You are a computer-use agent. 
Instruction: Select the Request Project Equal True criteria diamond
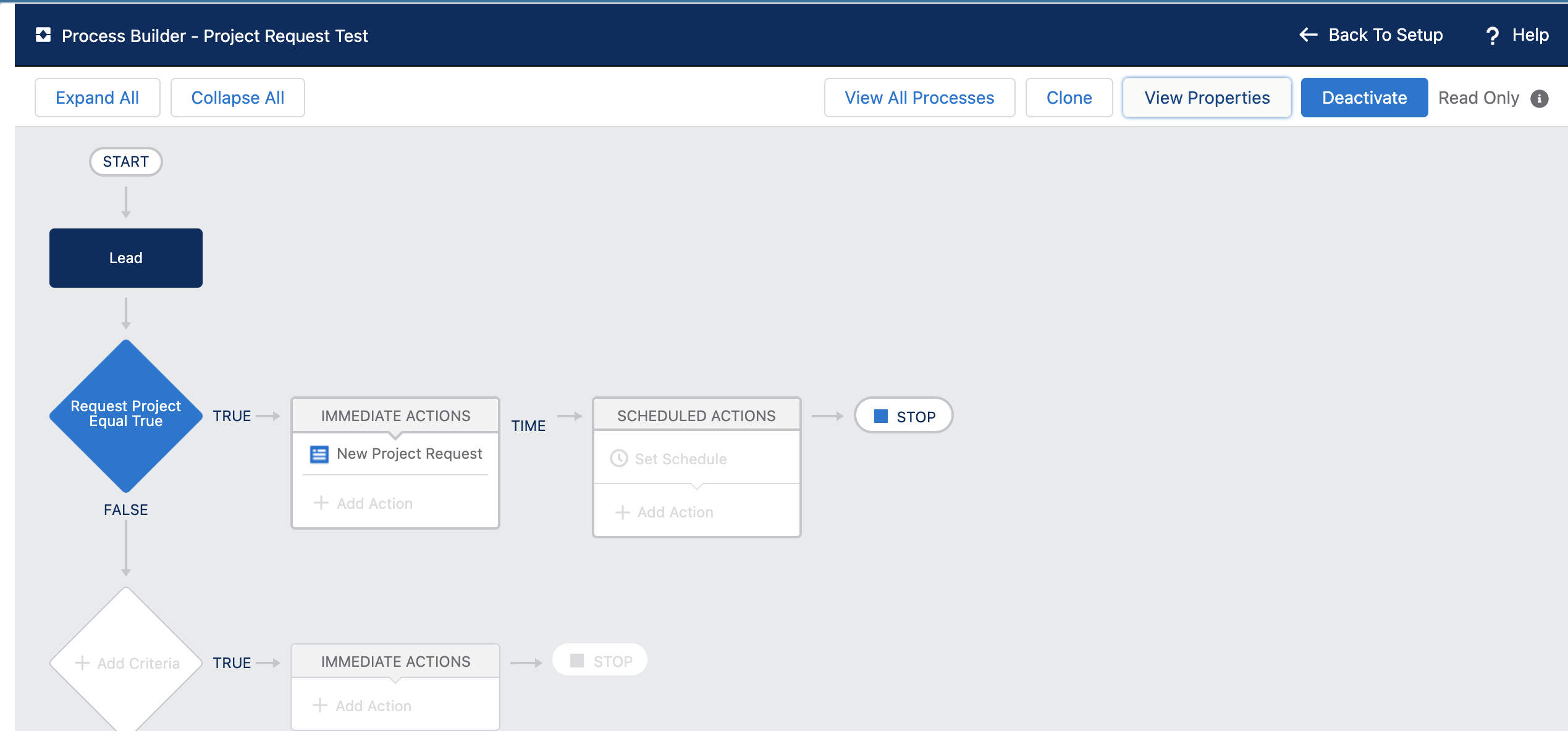(x=126, y=416)
